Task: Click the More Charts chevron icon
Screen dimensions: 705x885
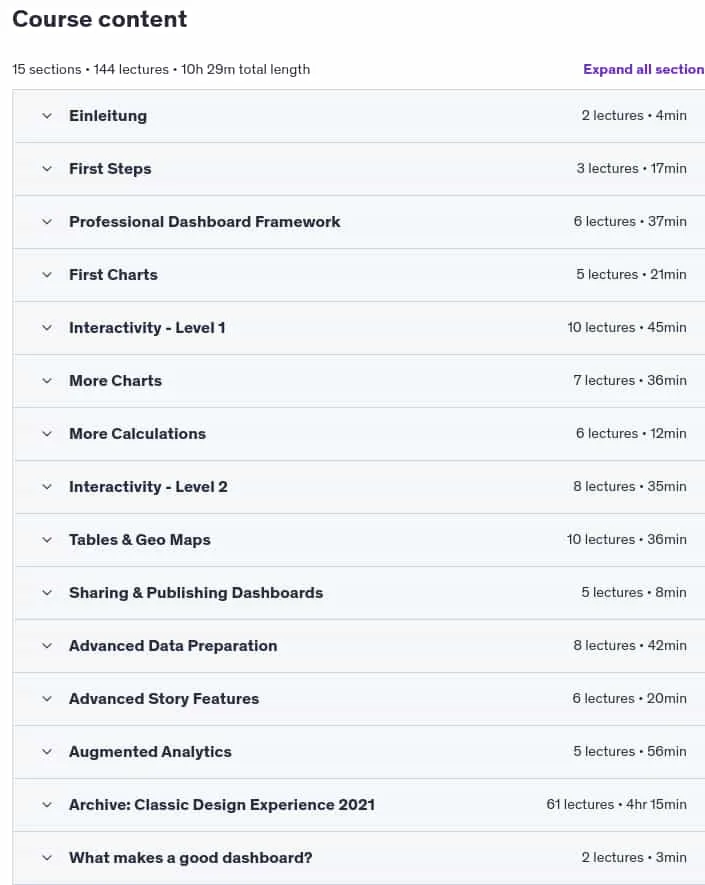Action: (x=47, y=381)
